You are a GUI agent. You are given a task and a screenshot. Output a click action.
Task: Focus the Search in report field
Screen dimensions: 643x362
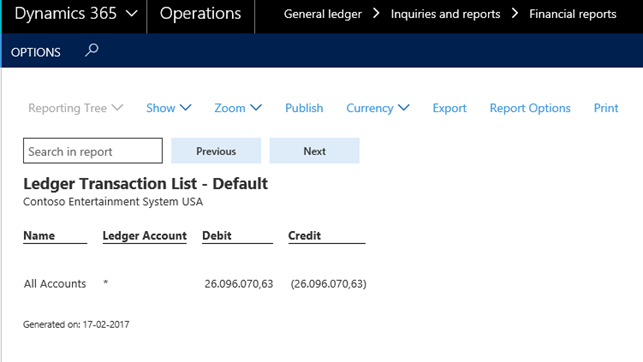93,151
